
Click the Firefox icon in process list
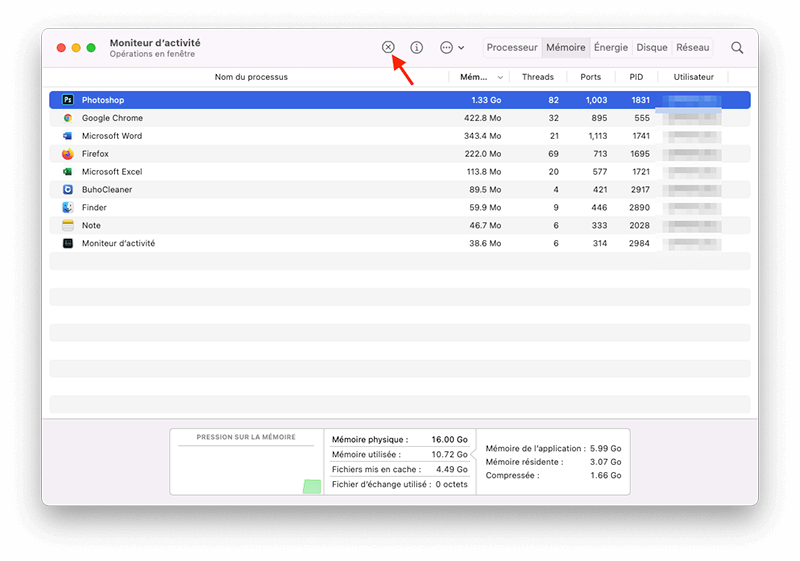pos(68,154)
